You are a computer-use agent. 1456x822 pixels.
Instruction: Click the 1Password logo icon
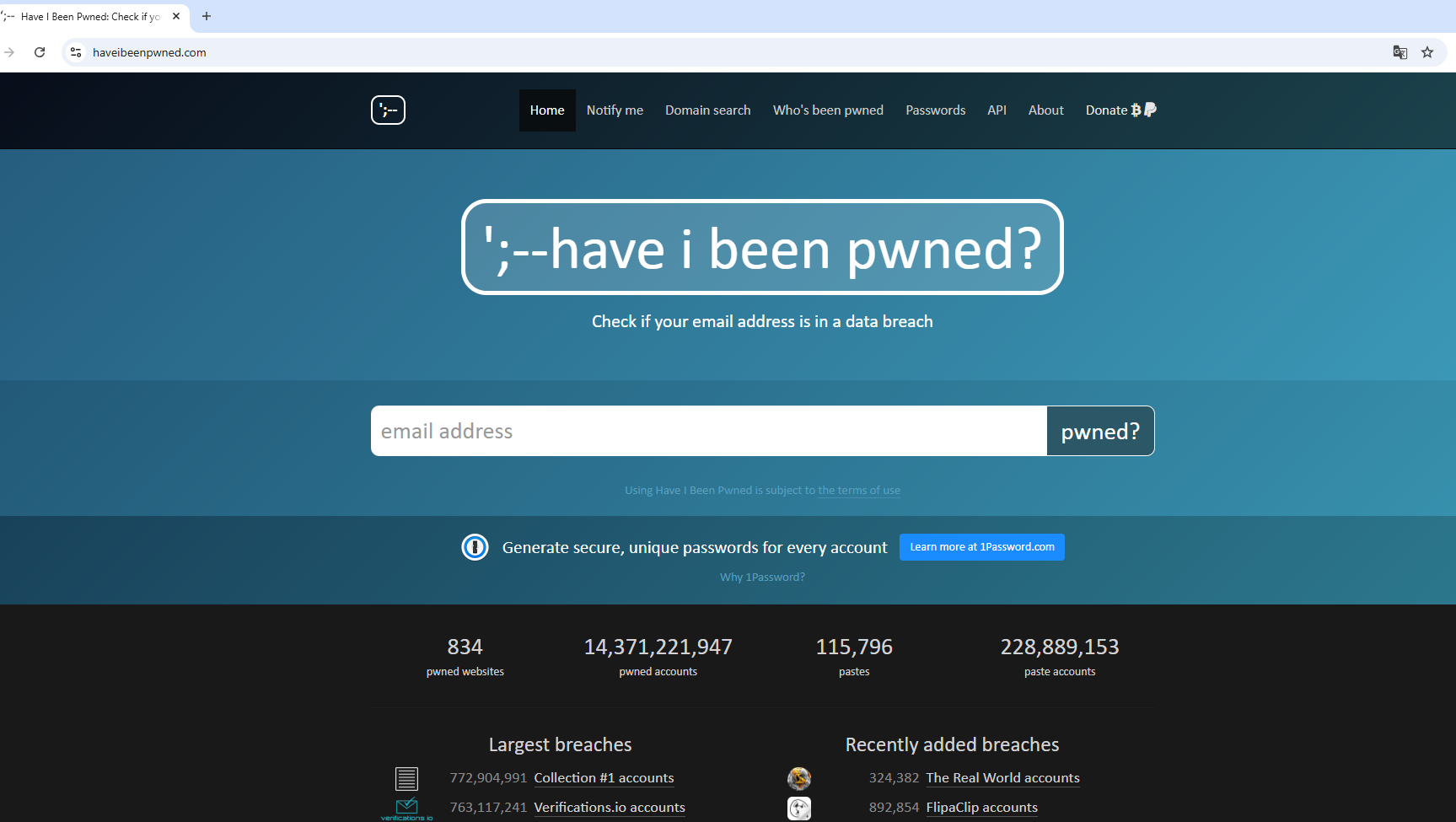coord(475,547)
